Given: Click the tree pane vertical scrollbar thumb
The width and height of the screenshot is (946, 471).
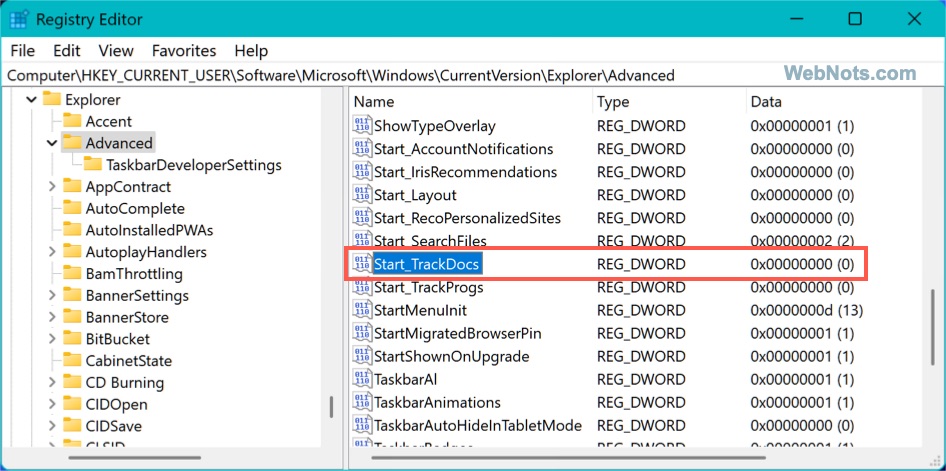Looking at the screenshot, I should point(331,408).
